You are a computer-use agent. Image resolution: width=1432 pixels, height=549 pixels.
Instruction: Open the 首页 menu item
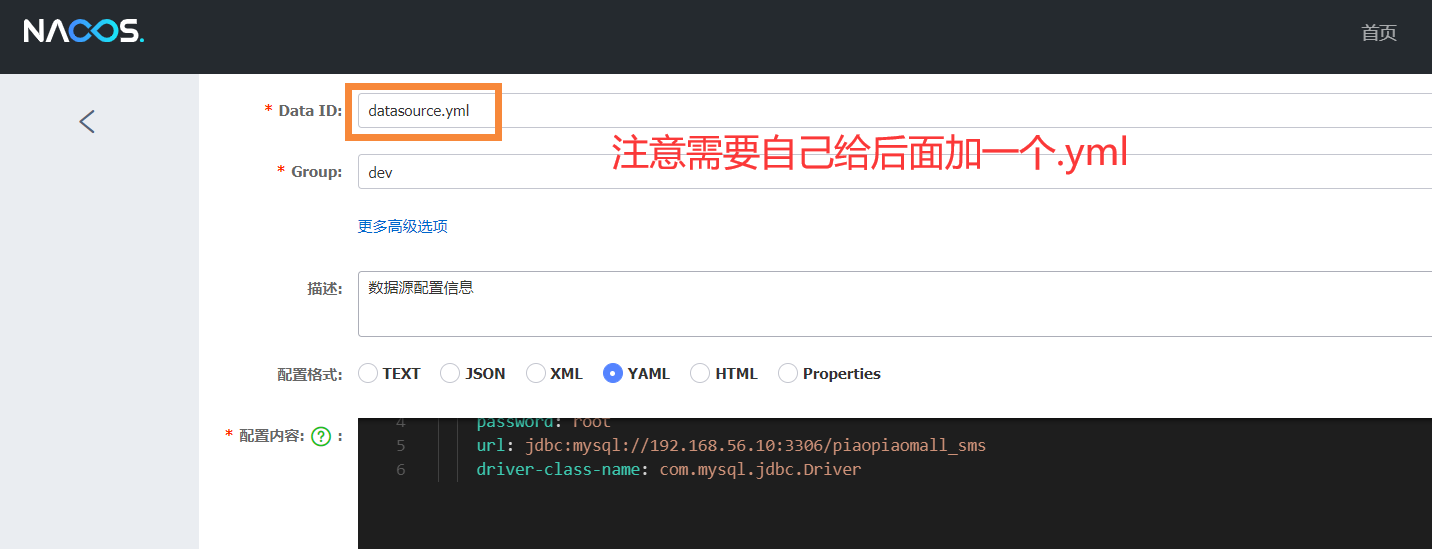point(1378,33)
